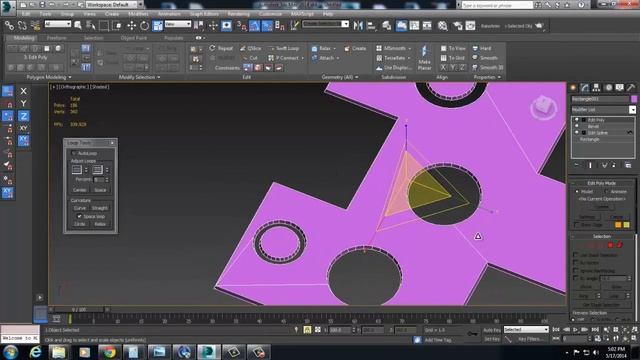Open the Render Setup icon
Viewport: 640px width, 360px height.
coord(457,26)
